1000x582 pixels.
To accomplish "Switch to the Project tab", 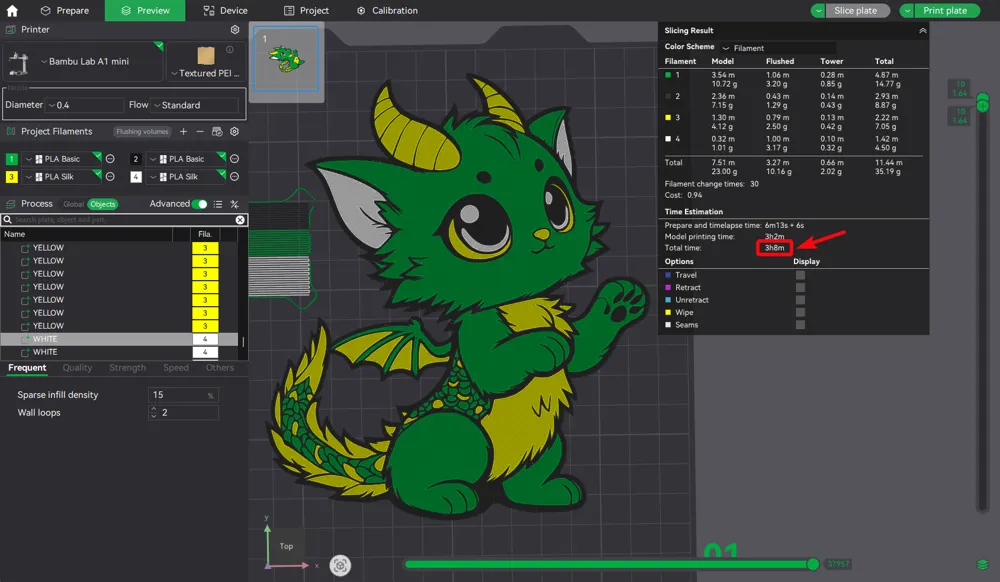I will click(x=306, y=11).
